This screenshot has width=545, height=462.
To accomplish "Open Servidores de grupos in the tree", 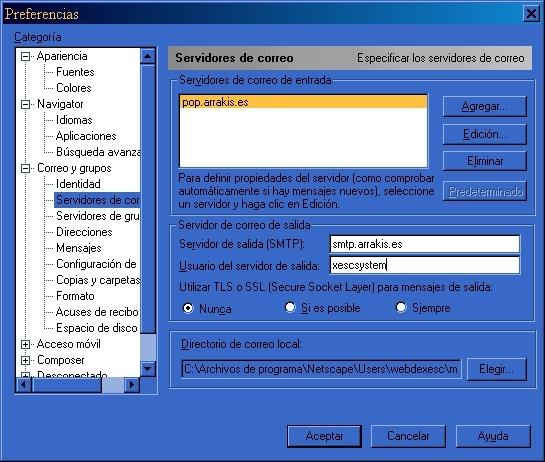I will 98,216.
